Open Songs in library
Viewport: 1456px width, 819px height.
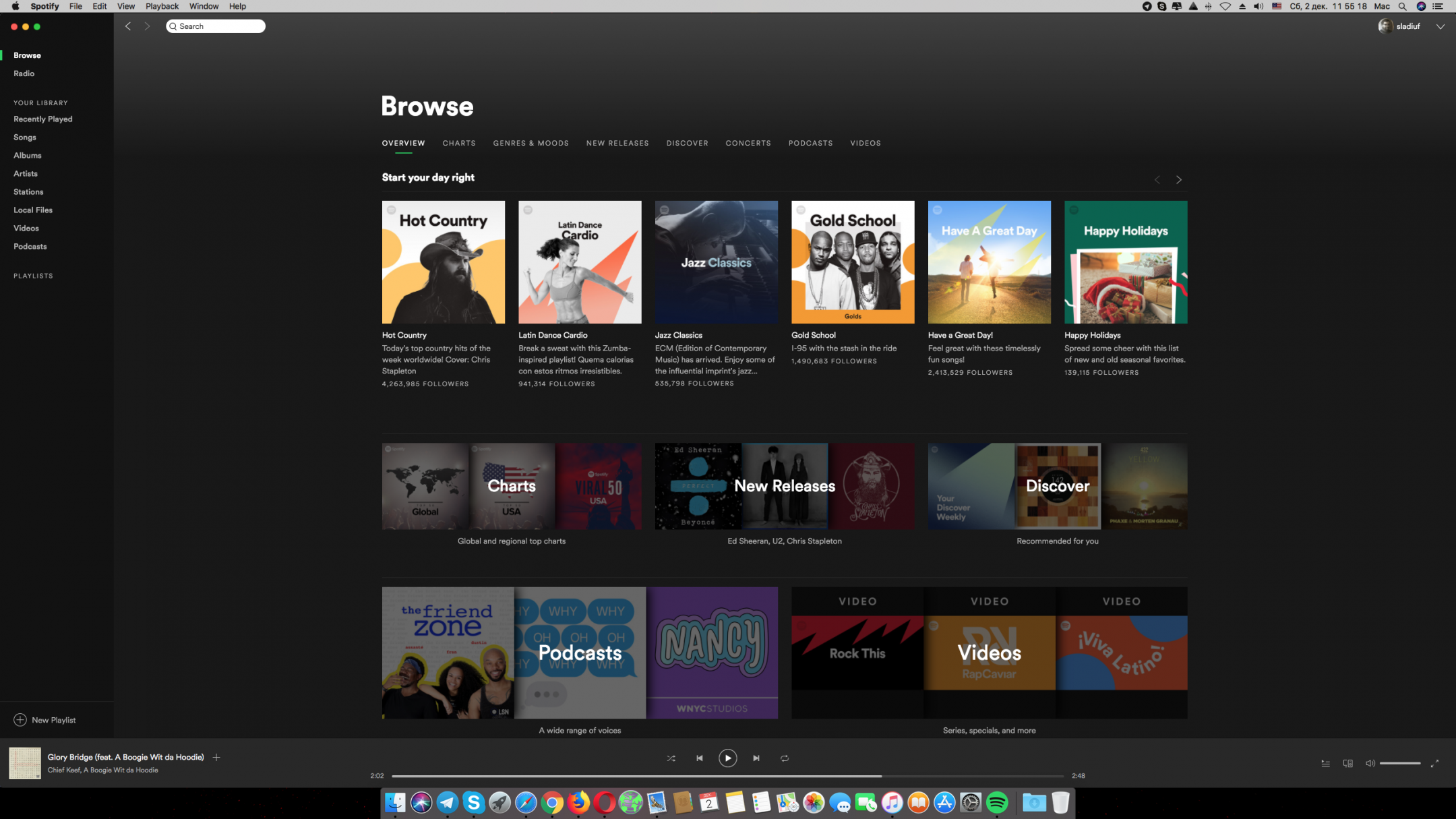click(x=25, y=138)
